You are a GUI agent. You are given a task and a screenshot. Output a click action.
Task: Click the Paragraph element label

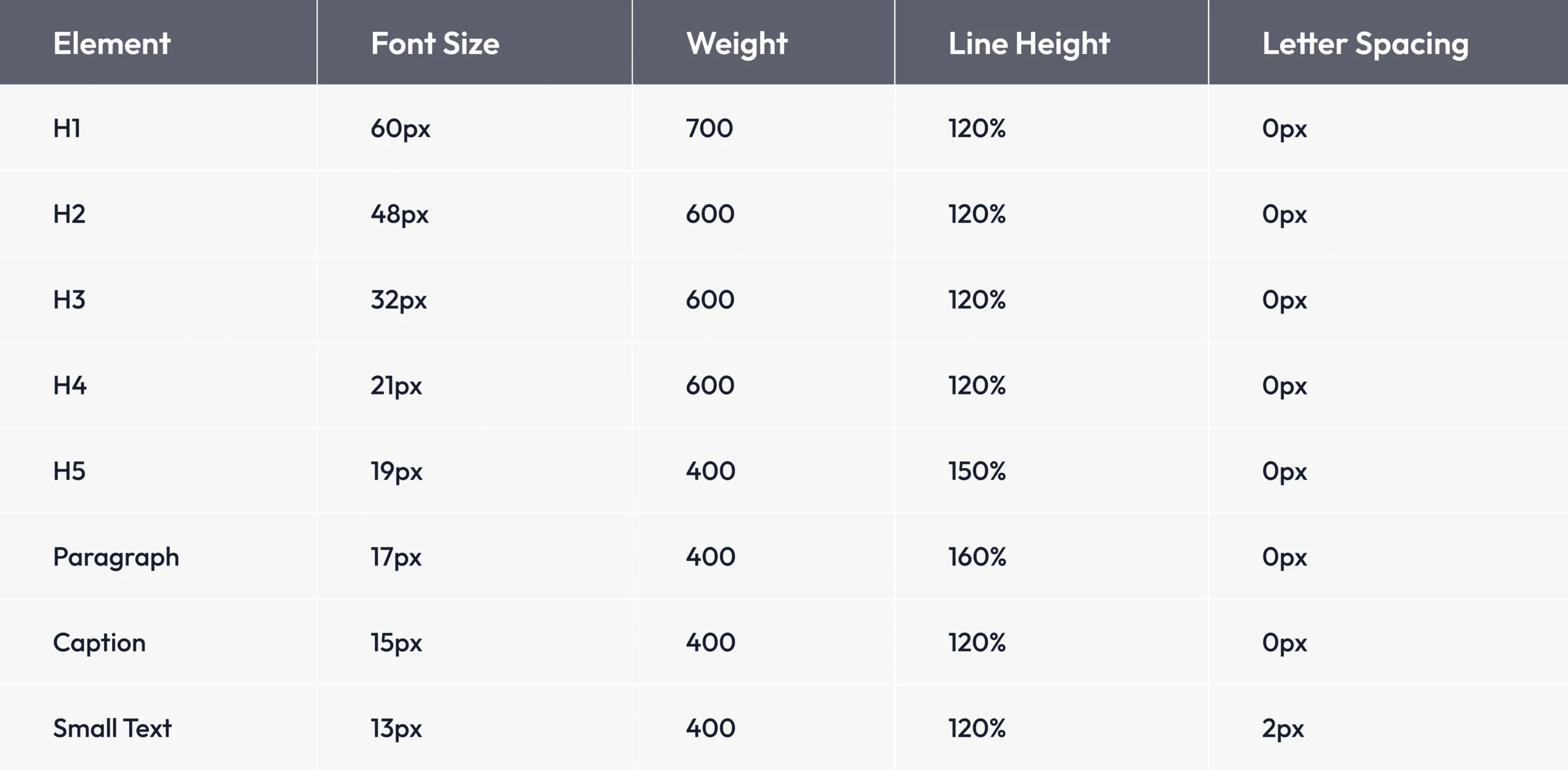(116, 557)
